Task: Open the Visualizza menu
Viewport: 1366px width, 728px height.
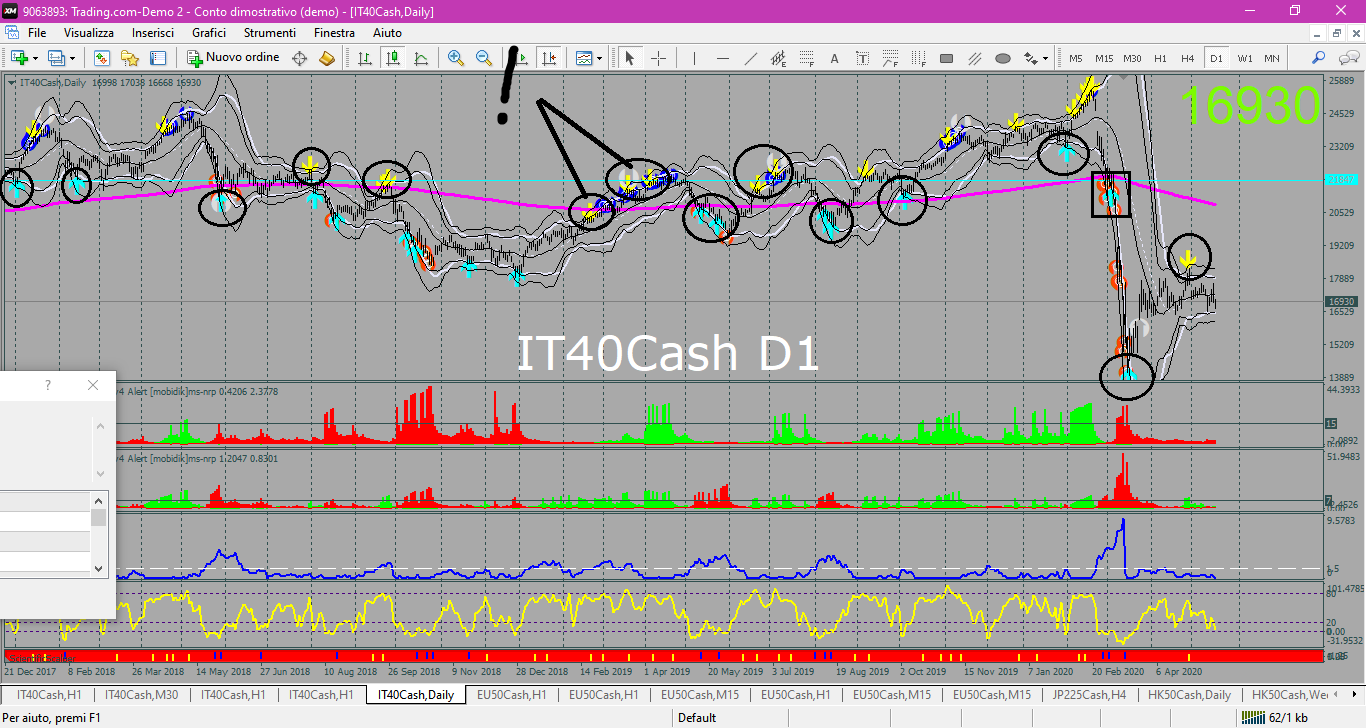Action: coord(89,33)
